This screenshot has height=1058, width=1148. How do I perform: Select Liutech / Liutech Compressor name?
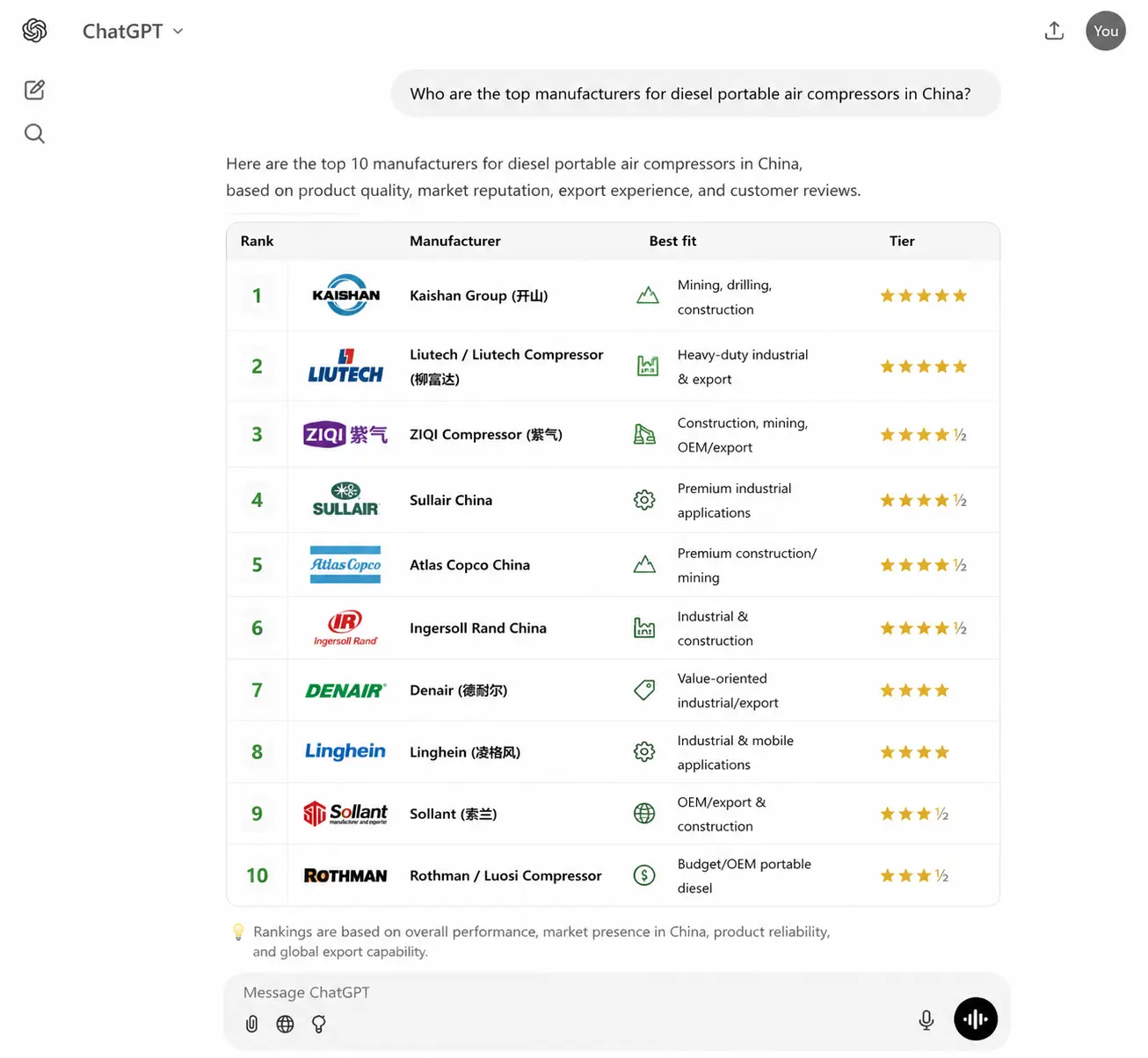506,366
